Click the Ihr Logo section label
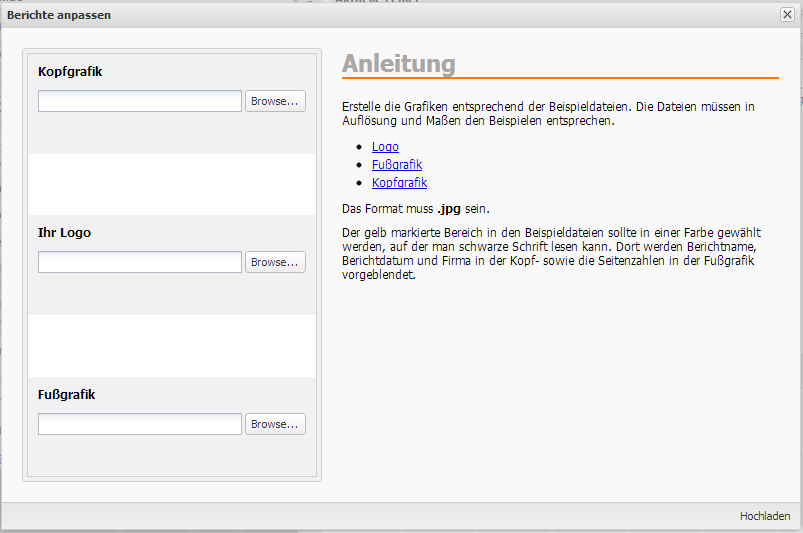The height and width of the screenshot is (533, 803). pos(65,233)
